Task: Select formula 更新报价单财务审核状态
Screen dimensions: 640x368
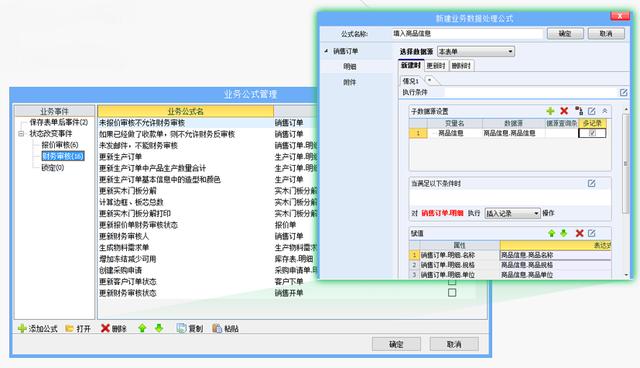Action: (138, 225)
